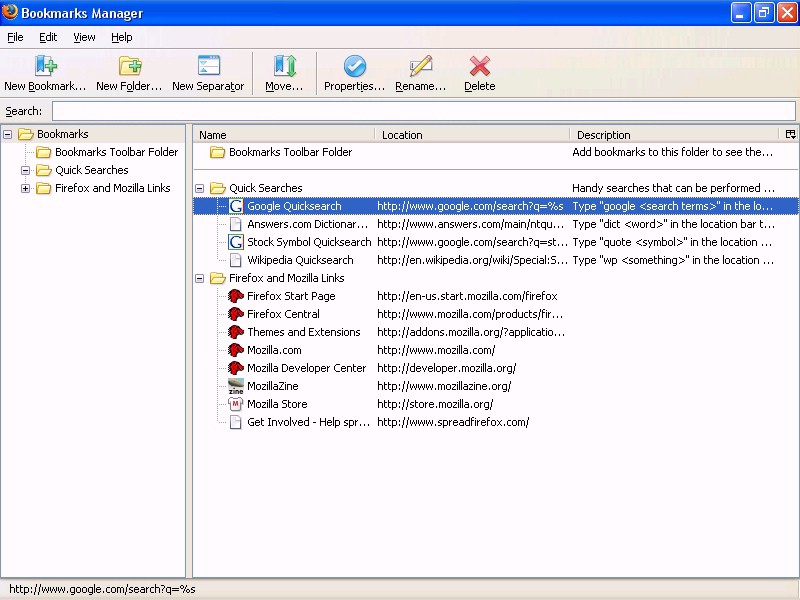This screenshot has width=800, height=600.
Task: Open the Edit menu
Action: [x=48, y=37]
